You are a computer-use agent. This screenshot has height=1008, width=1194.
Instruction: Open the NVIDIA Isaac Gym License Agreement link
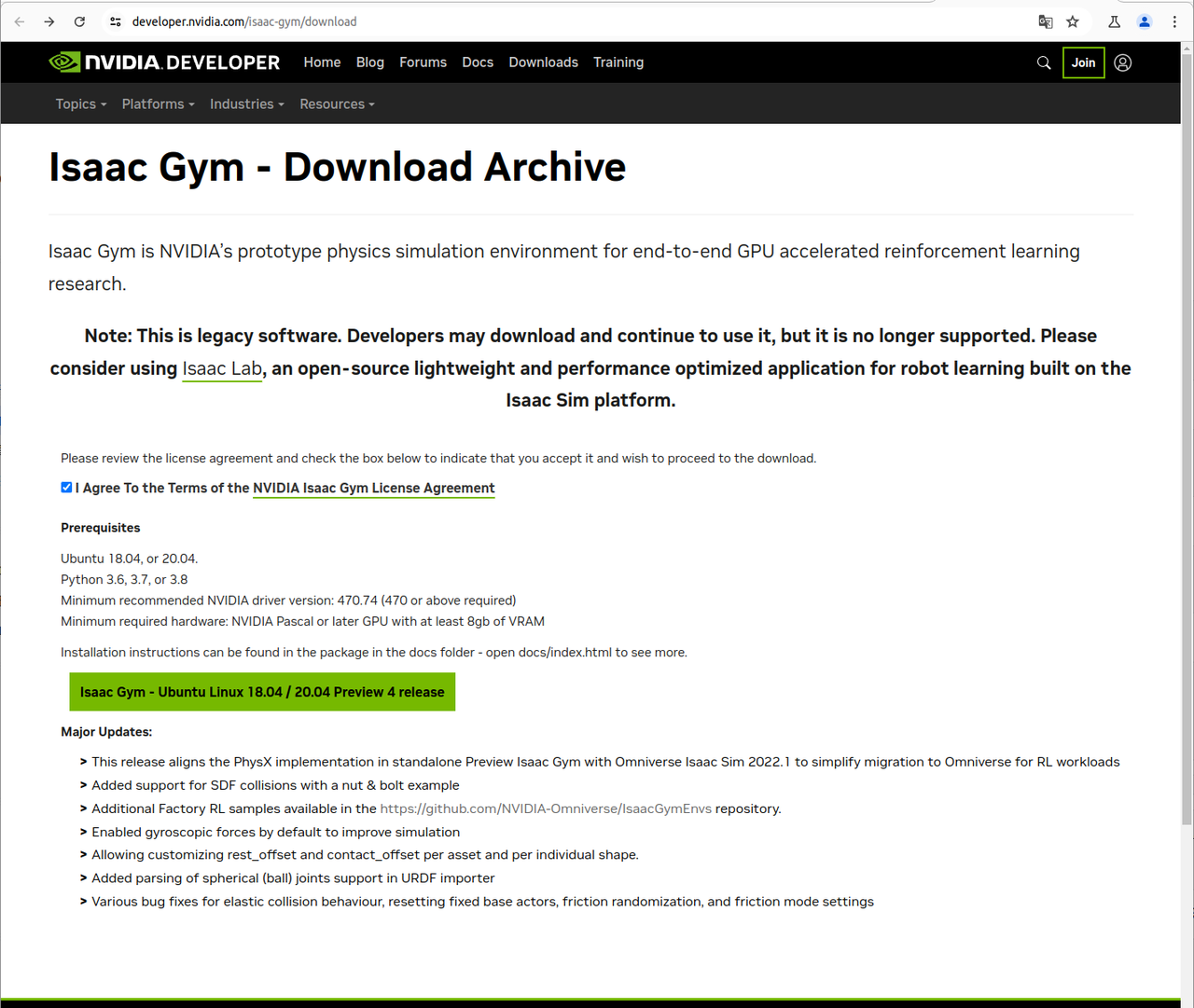374,489
